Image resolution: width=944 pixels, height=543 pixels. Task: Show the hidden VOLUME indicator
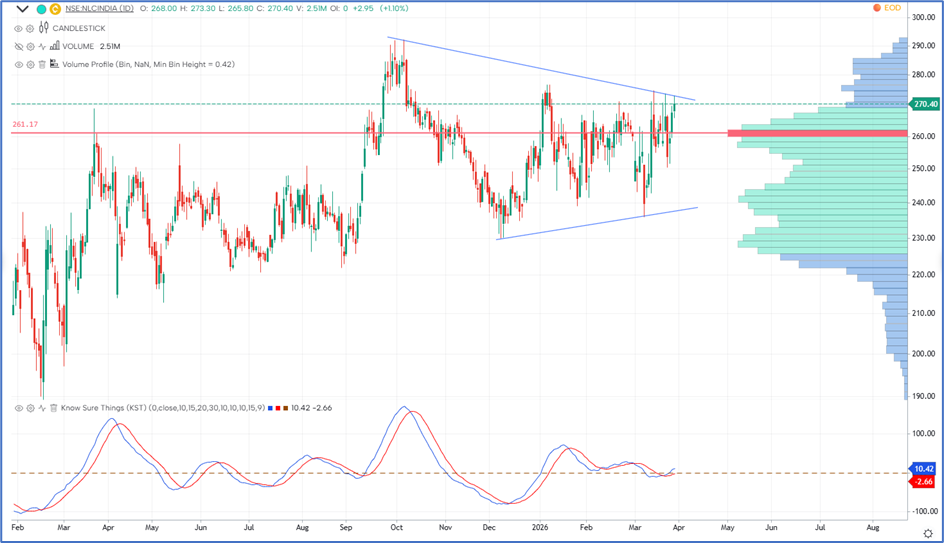[x=18, y=46]
